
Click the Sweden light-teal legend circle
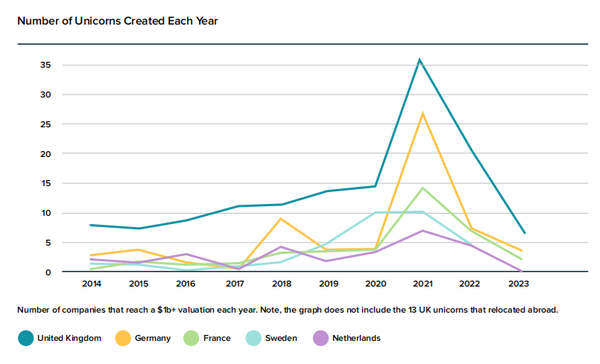[253, 338]
